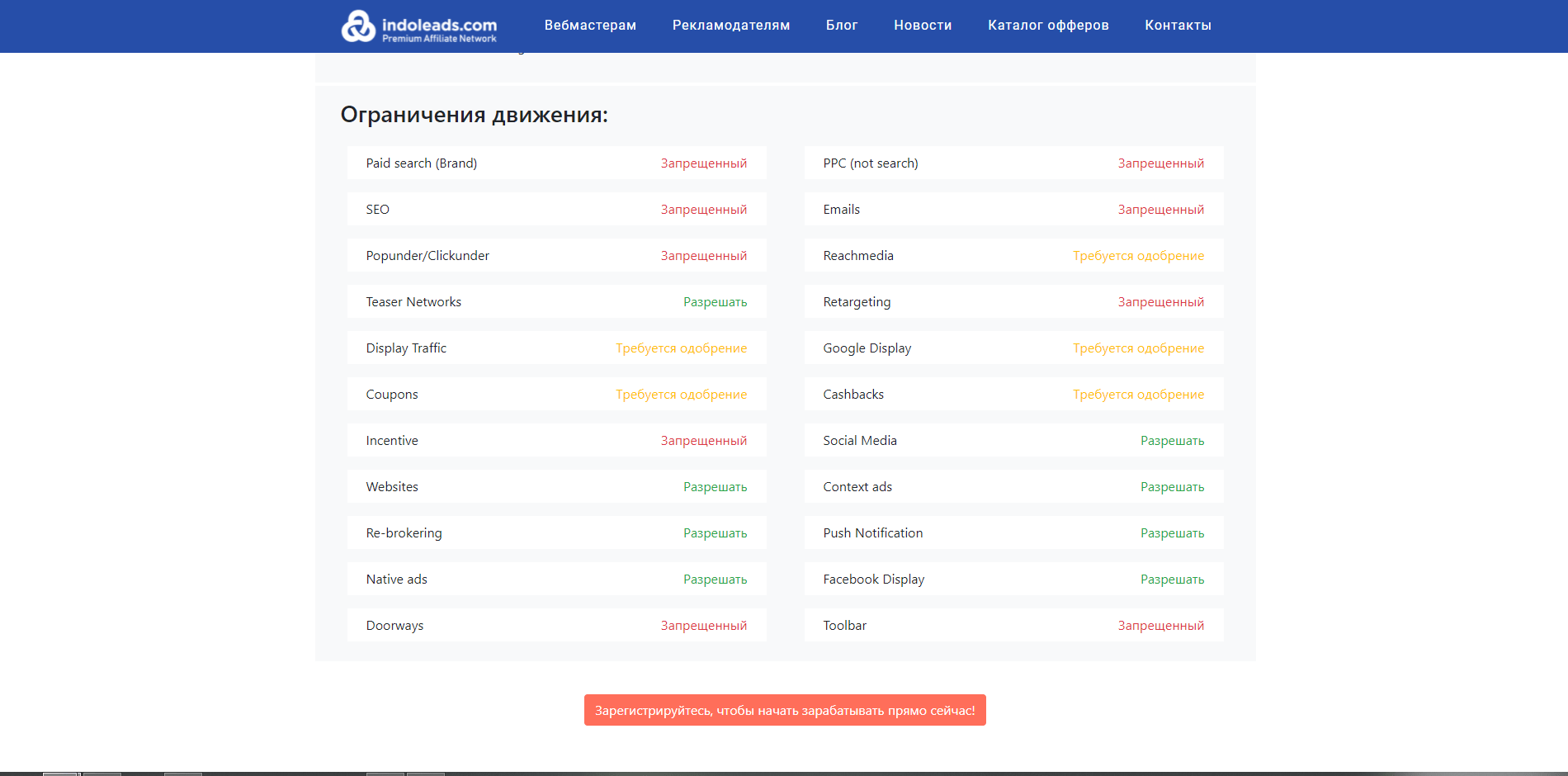Click the Ограничения движения heading

tap(474, 115)
